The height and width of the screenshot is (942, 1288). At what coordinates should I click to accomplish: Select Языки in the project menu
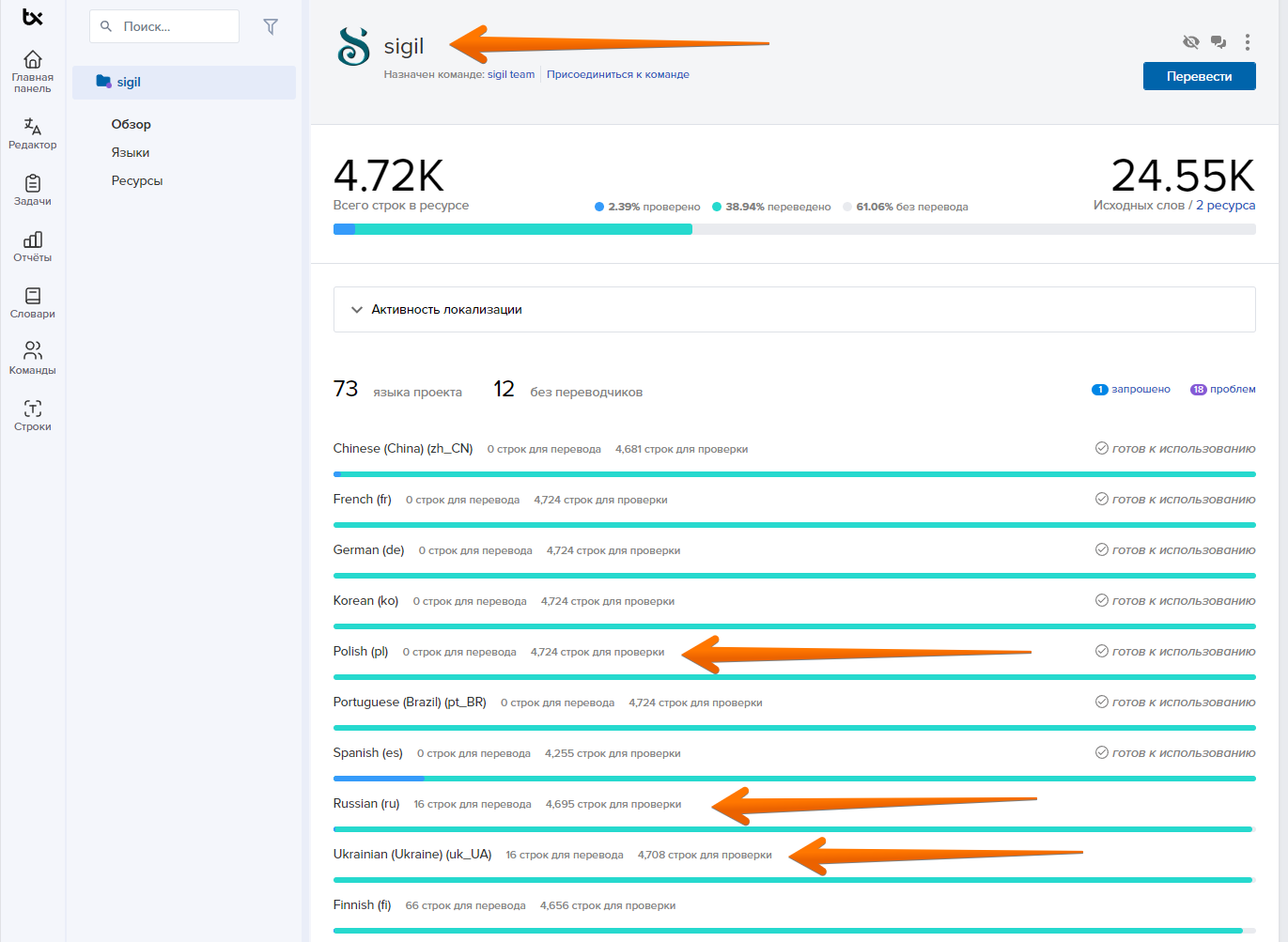130,152
